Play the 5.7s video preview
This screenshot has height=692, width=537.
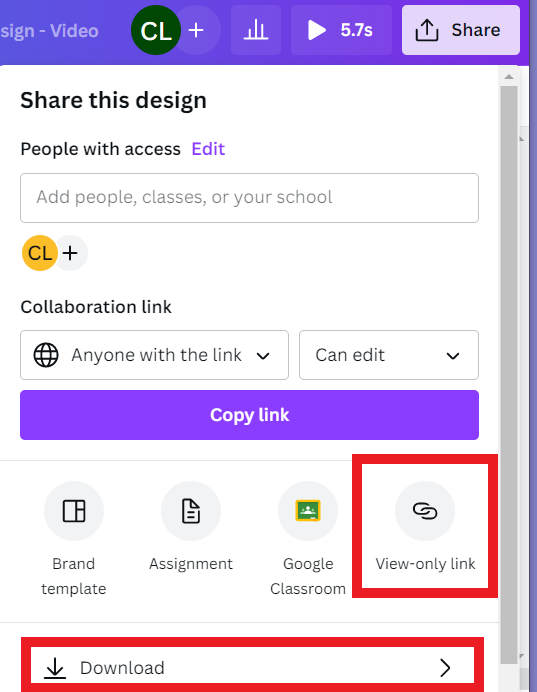341,30
